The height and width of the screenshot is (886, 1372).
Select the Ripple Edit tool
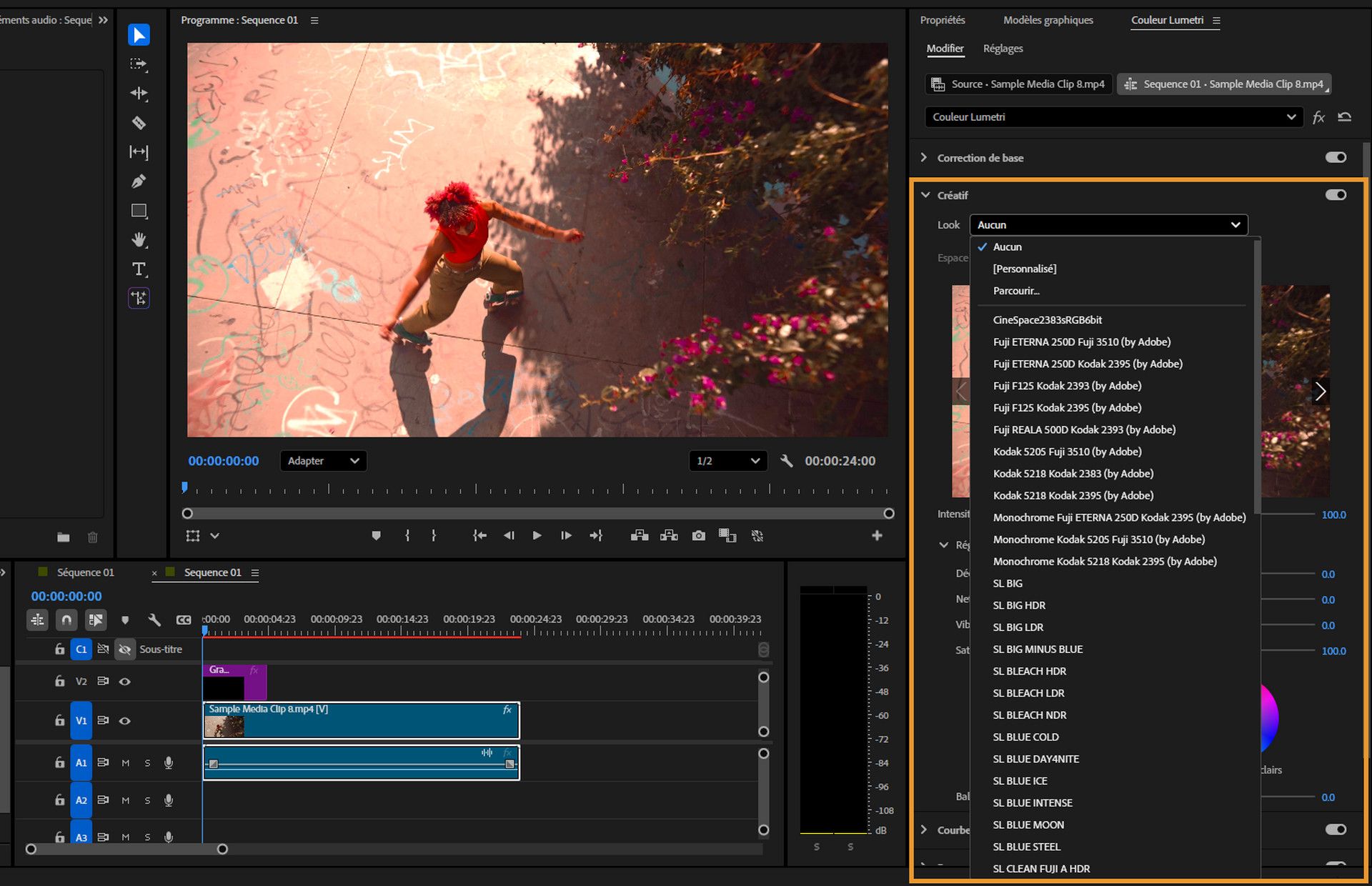(x=139, y=94)
